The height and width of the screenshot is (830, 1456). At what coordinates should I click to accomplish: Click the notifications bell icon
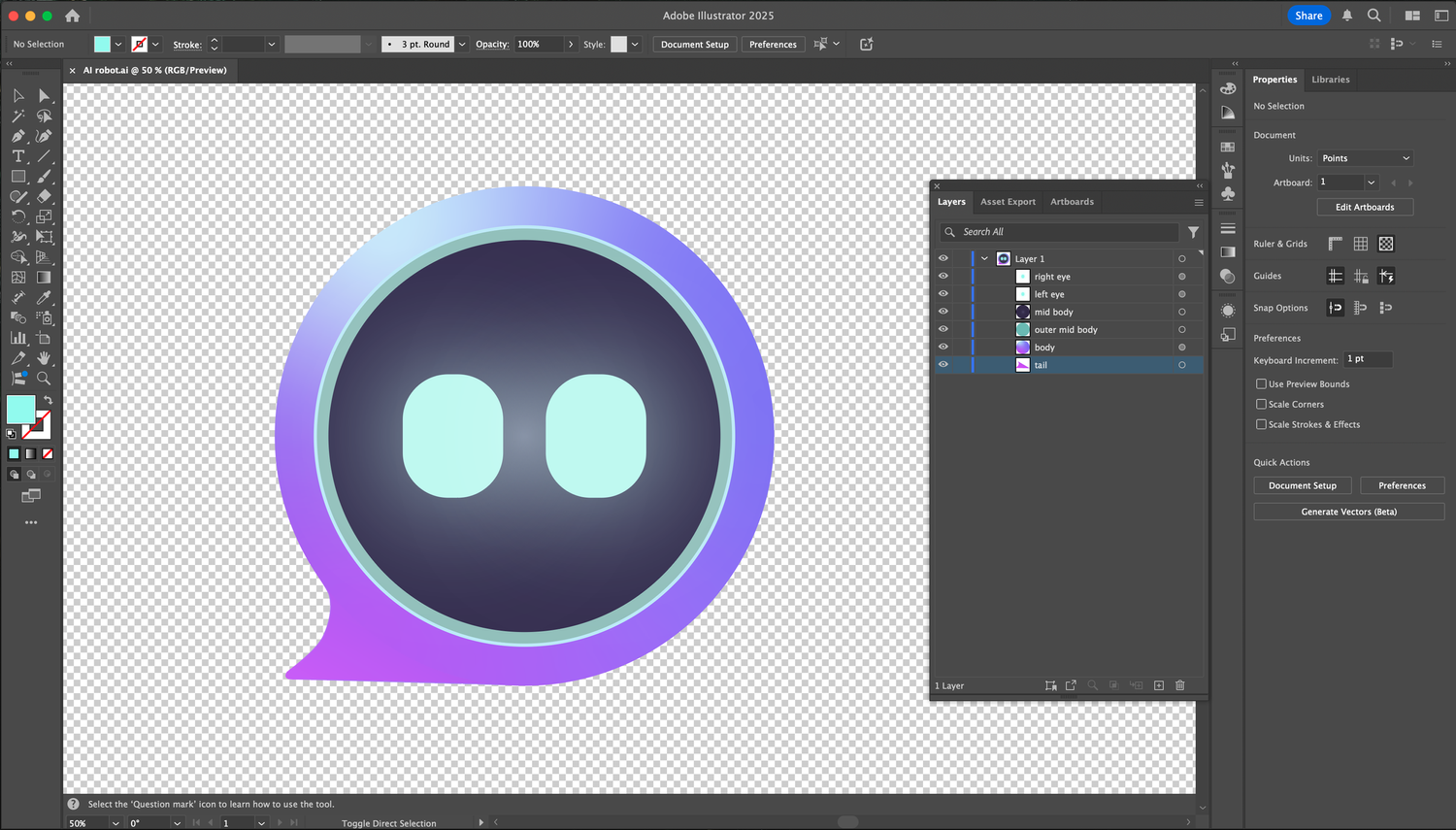pos(1347,16)
